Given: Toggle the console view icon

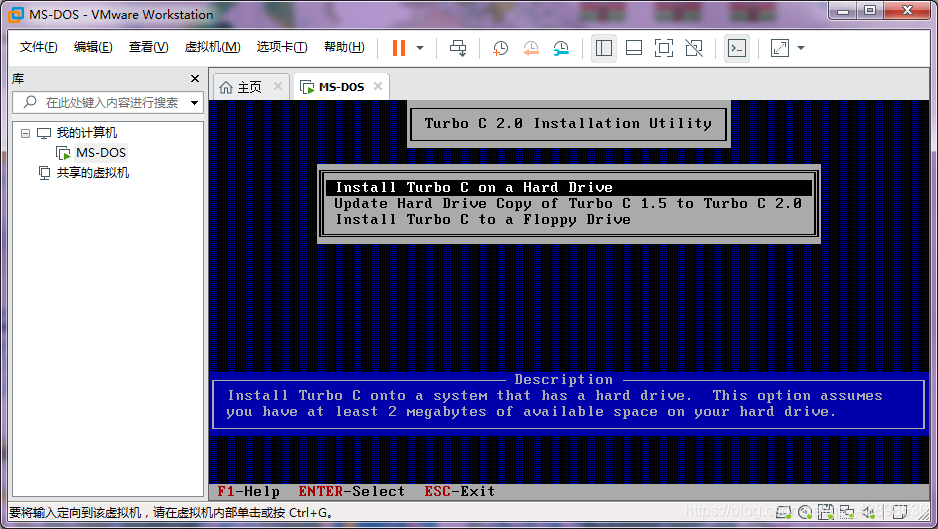Looking at the screenshot, I should [x=736, y=48].
